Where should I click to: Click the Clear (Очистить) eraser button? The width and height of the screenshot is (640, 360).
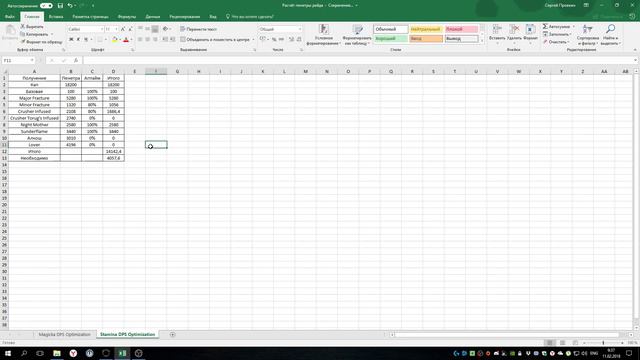556,42
